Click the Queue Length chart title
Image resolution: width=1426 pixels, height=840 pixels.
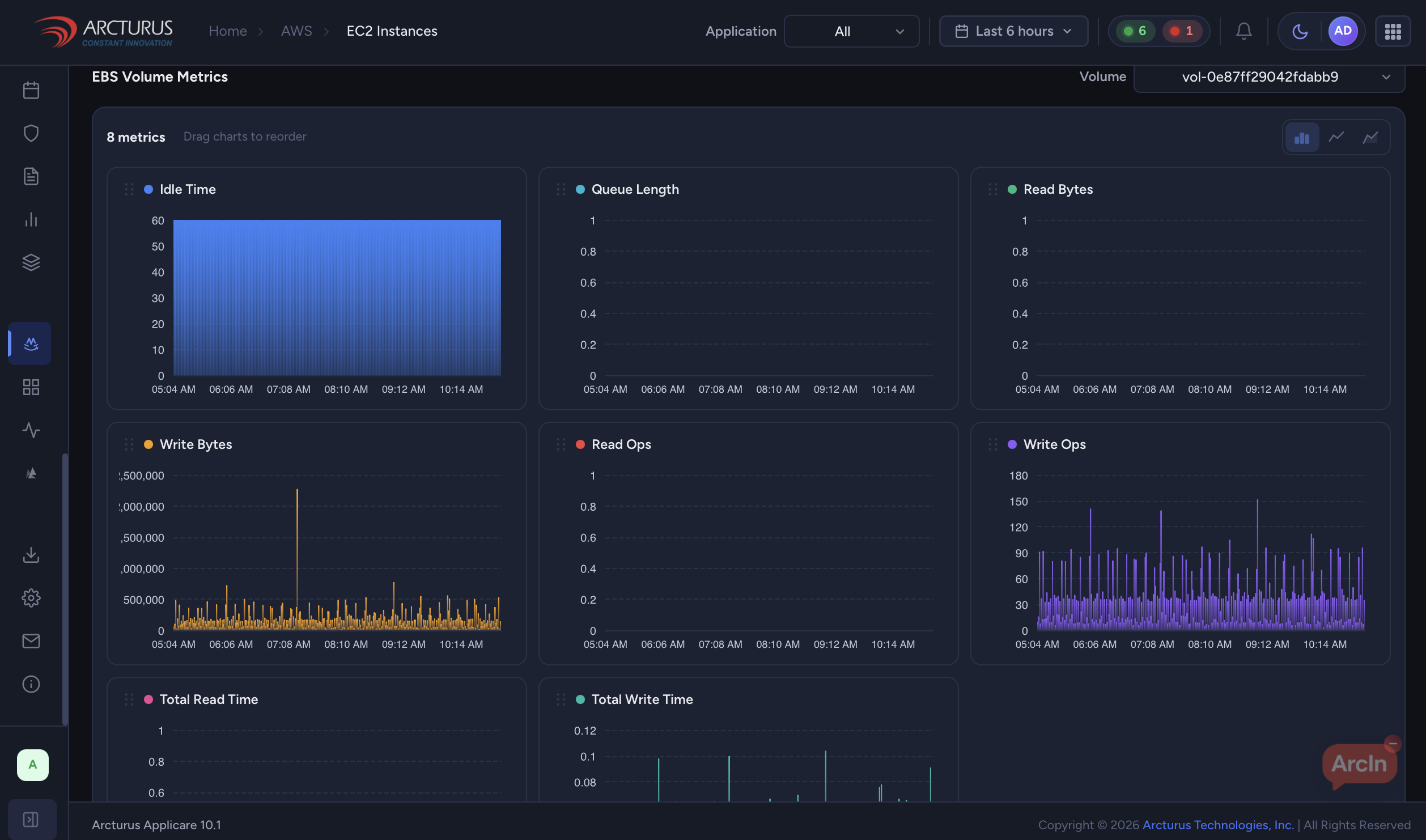pos(635,189)
